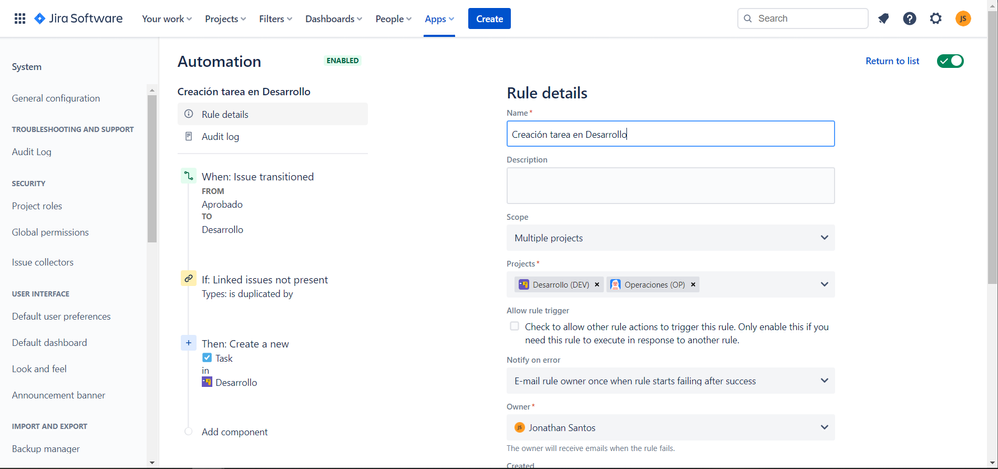Click in the top Search box
Screen dimensions: 998x469
coord(803,18)
